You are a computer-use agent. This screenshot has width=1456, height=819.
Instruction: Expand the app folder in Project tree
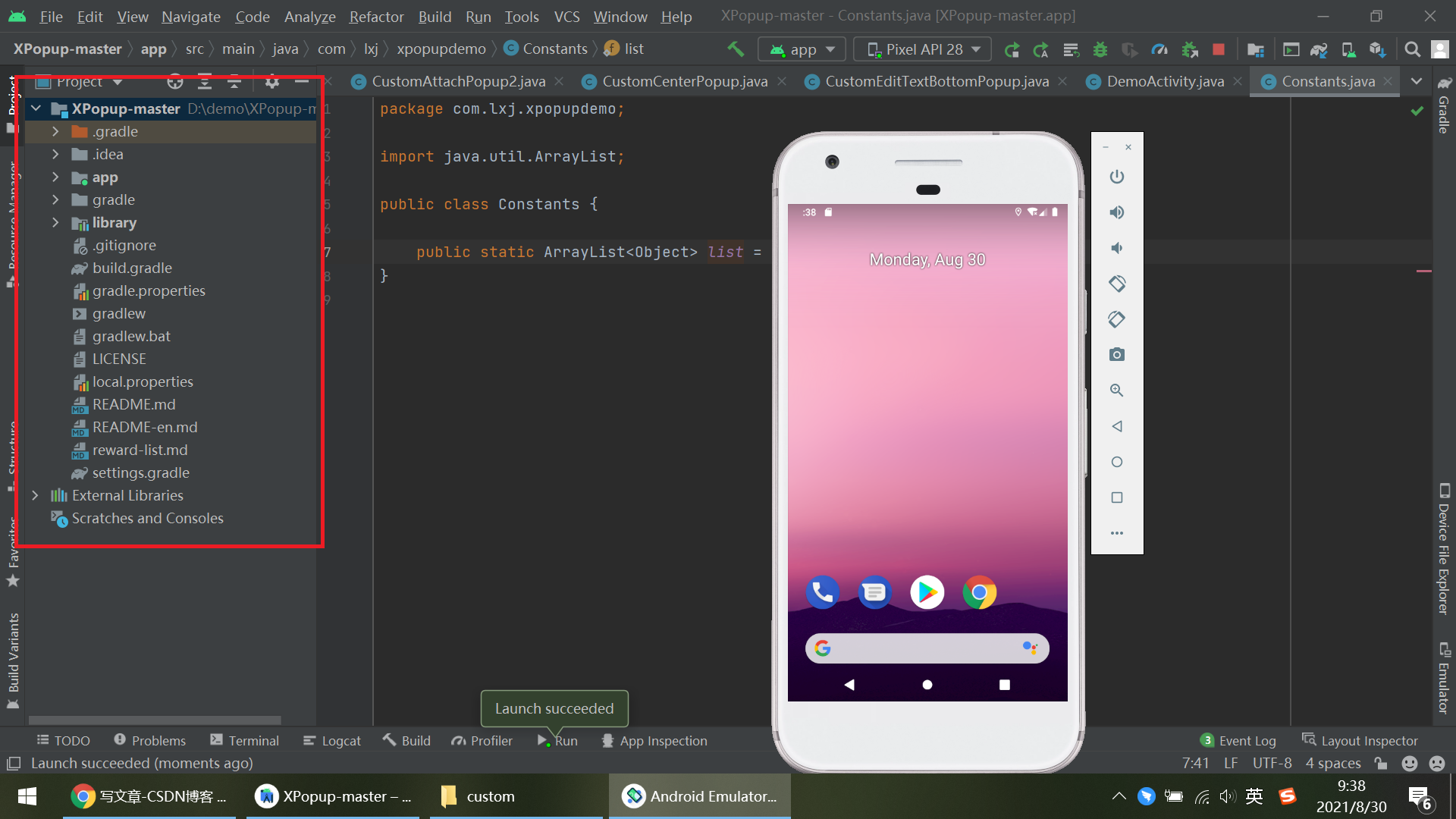click(x=55, y=177)
